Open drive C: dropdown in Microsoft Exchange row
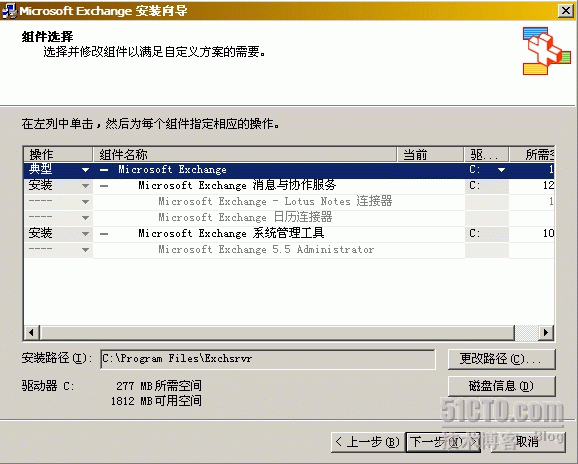The width and height of the screenshot is (578, 464). point(501,170)
